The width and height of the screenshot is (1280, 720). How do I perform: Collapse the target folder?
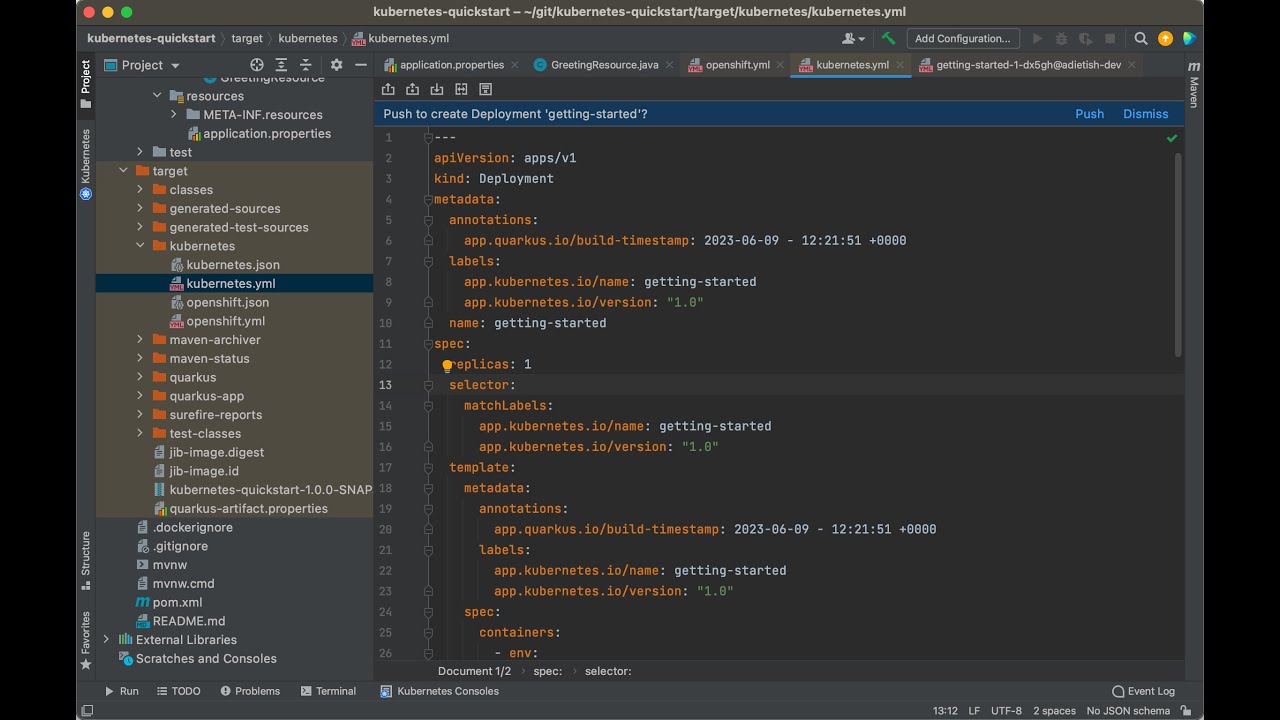(x=124, y=171)
